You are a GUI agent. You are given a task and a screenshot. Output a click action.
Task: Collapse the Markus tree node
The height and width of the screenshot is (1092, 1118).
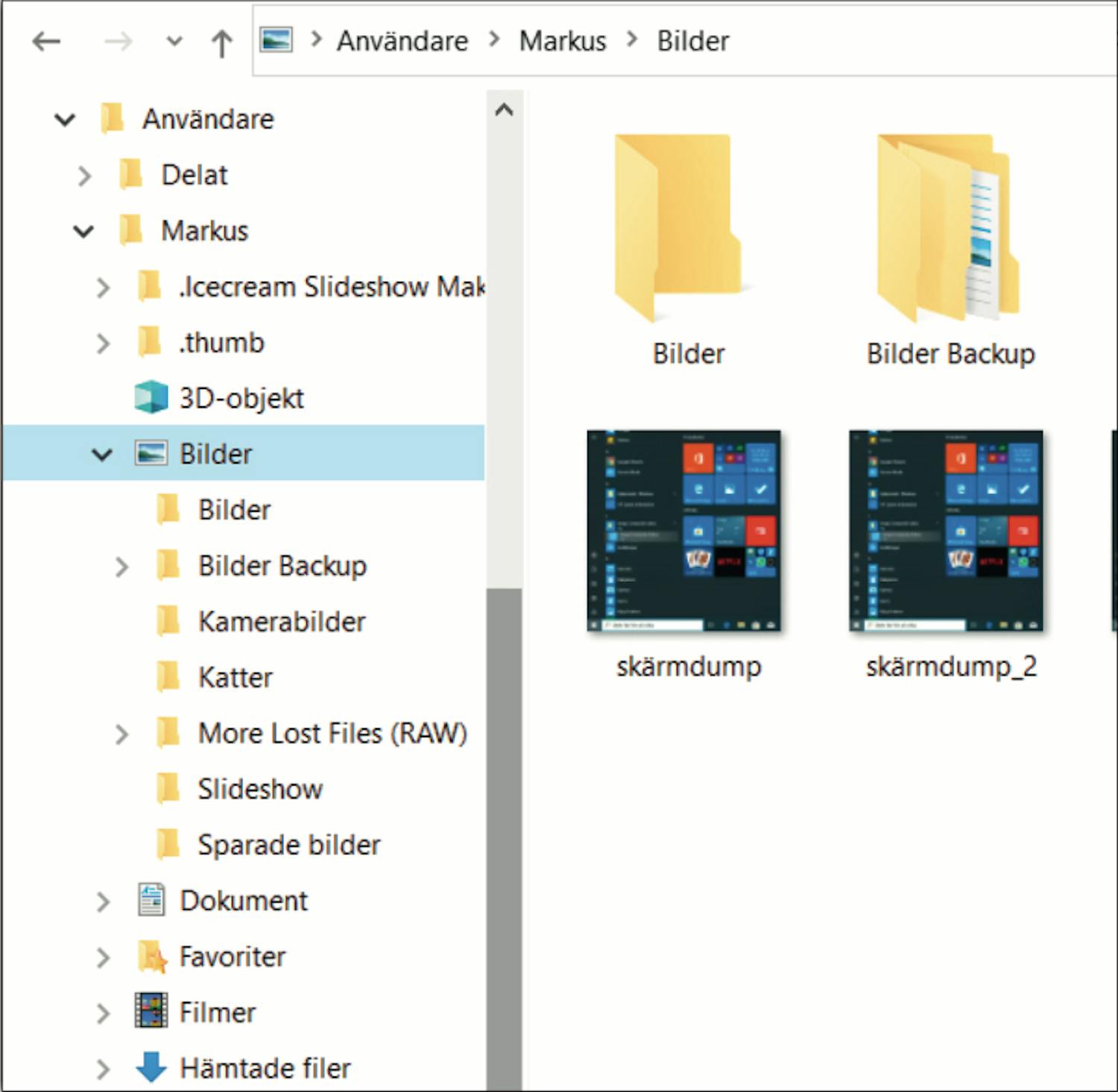pyautogui.click(x=83, y=231)
